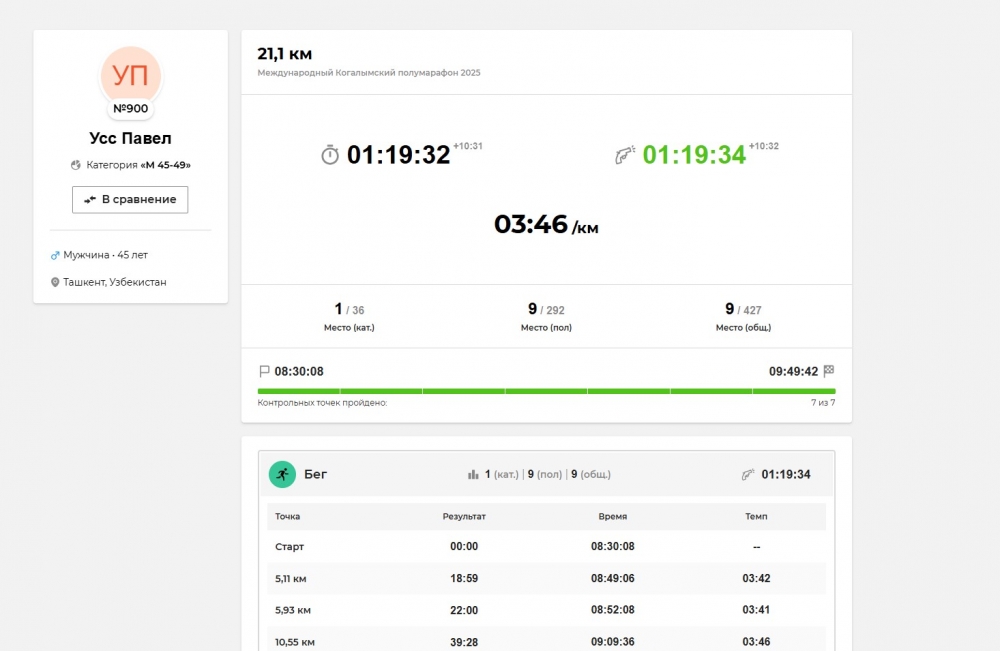The image size is (1000, 651).
Task: Click the М 45-49 category label
Action: (166, 165)
